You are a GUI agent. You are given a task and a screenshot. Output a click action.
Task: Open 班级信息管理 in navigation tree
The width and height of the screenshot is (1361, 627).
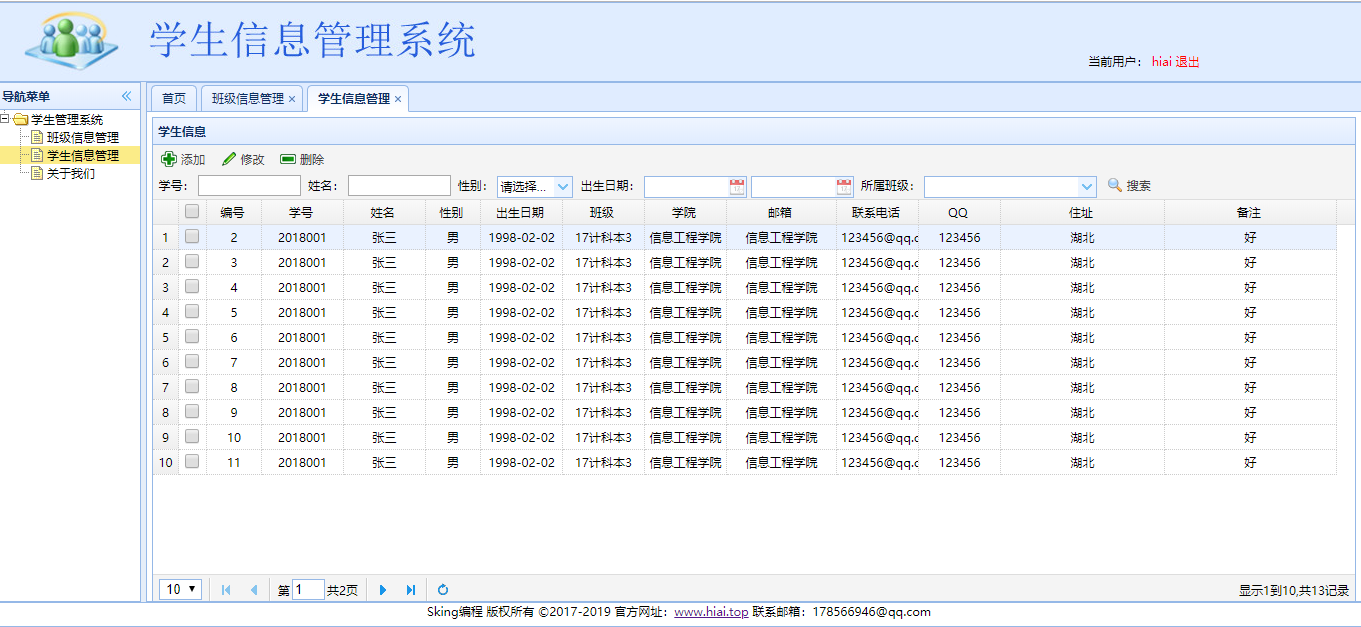pyautogui.click(x=83, y=138)
